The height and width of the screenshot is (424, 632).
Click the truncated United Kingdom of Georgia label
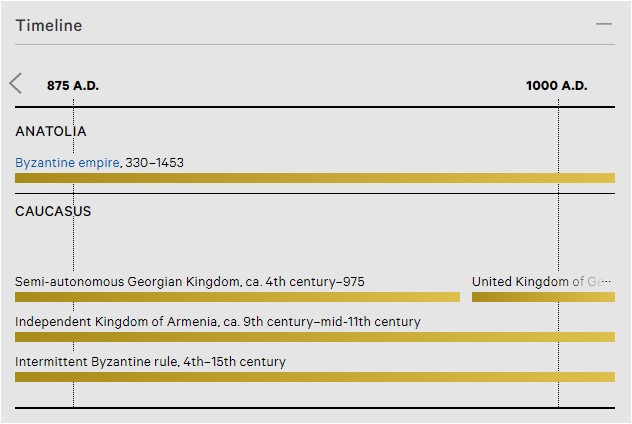coord(541,281)
